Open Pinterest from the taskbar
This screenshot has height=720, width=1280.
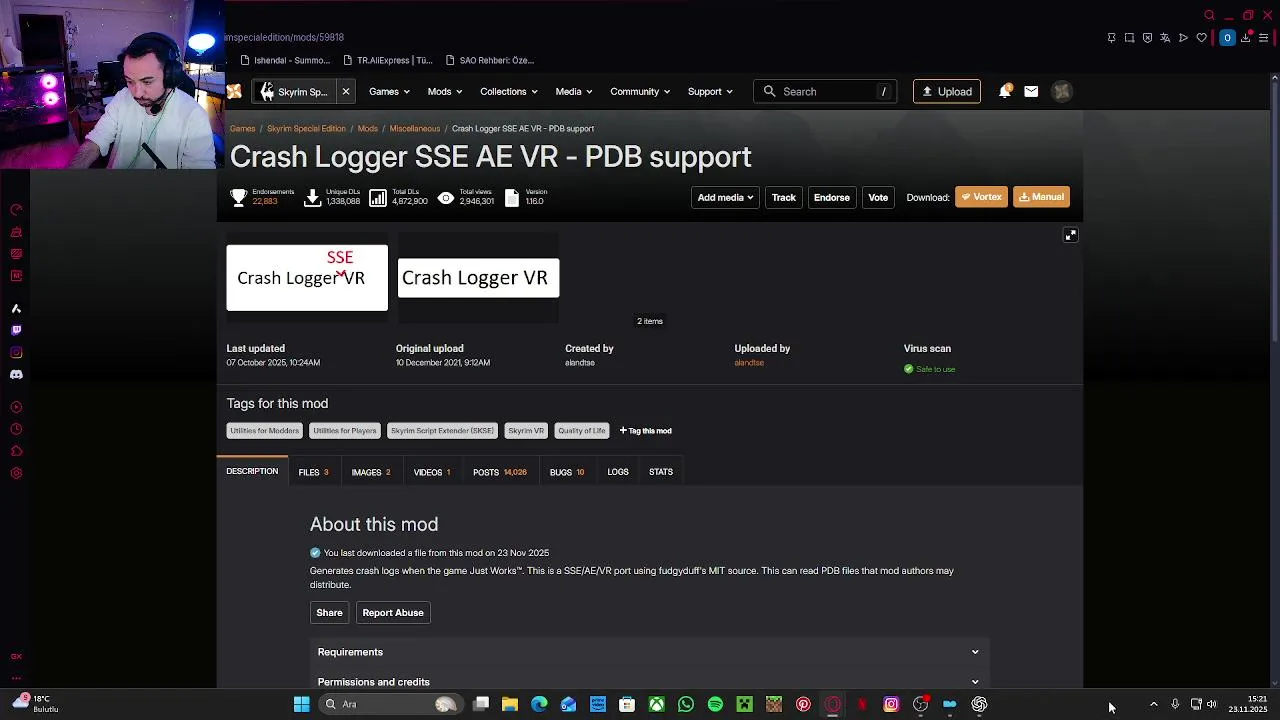click(803, 704)
